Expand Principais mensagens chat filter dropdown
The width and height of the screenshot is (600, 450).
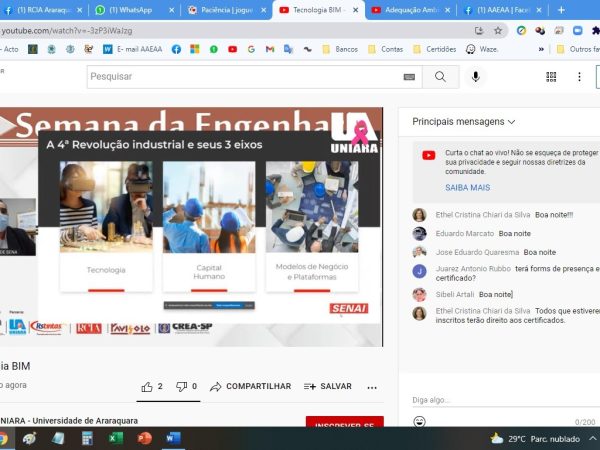(x=463, y=122)
